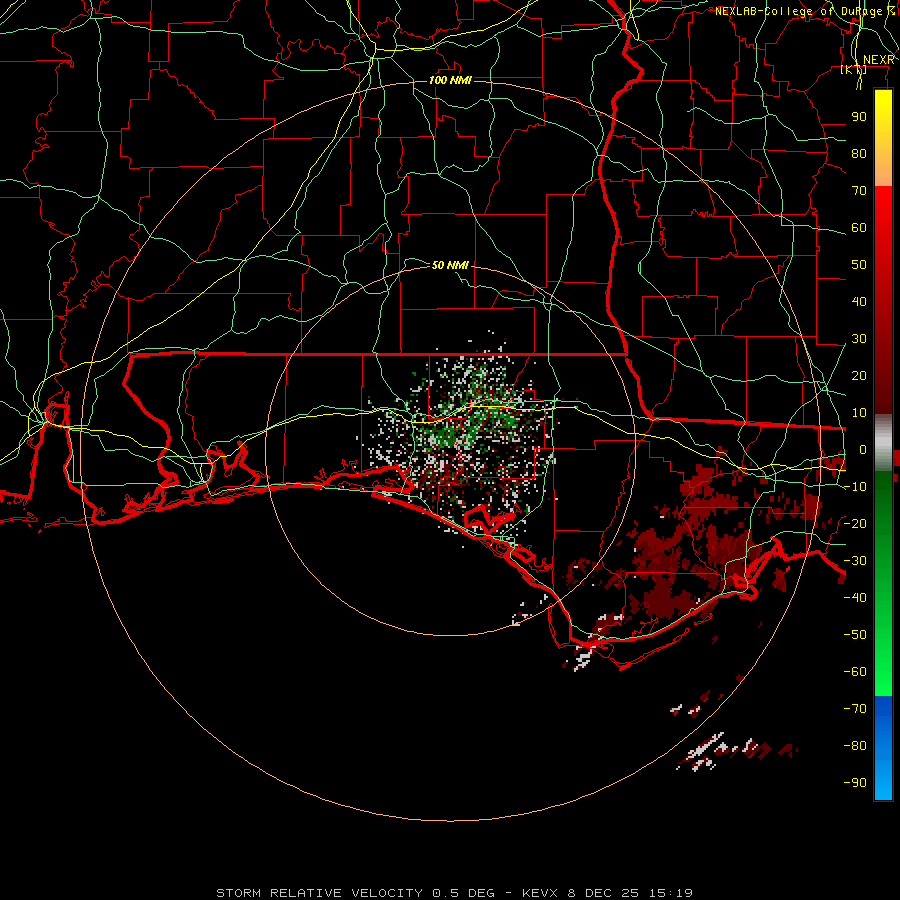This screenshot has height=900, width=900.
Task: Click the "50 NMI" range ring label
Action: coord(450,265)
